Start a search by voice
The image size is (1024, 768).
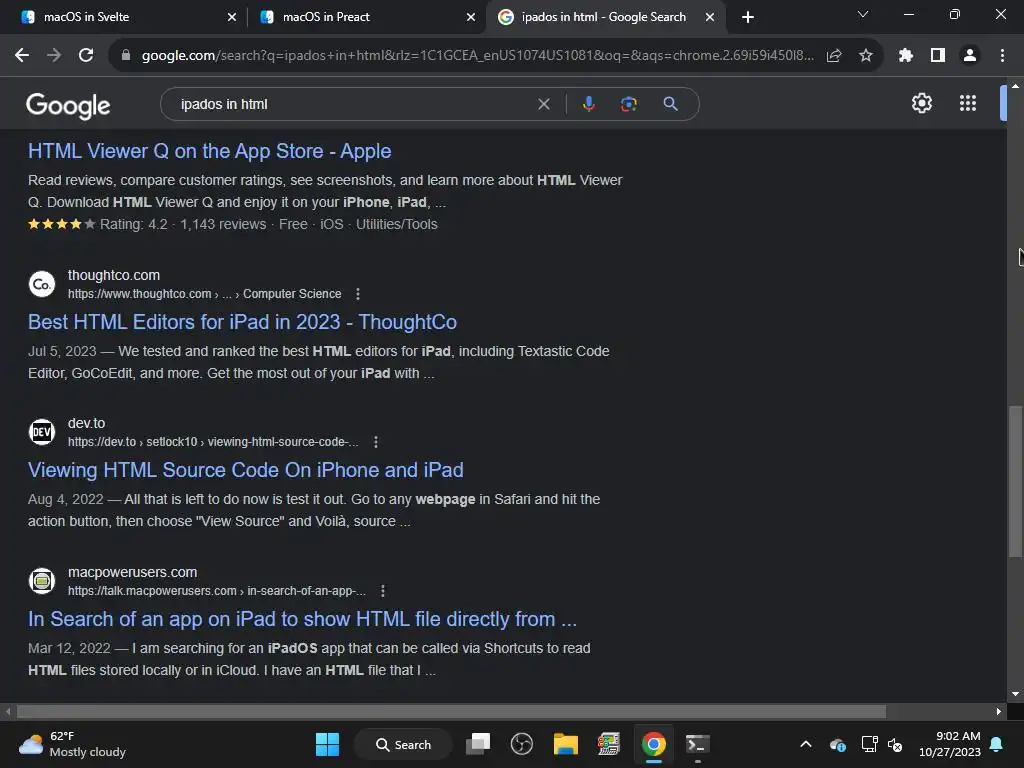pyautogui.click(x=588, y=104)
